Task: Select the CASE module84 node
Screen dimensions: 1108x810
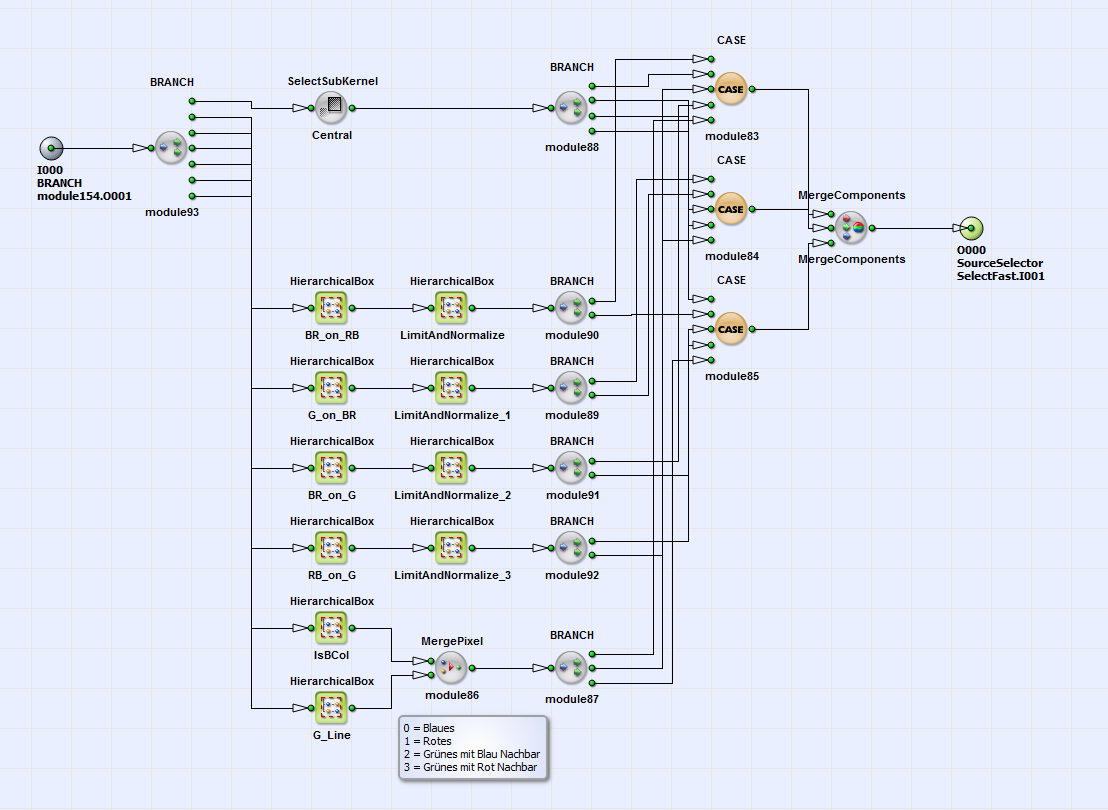Action: click(x=730, y=209)
